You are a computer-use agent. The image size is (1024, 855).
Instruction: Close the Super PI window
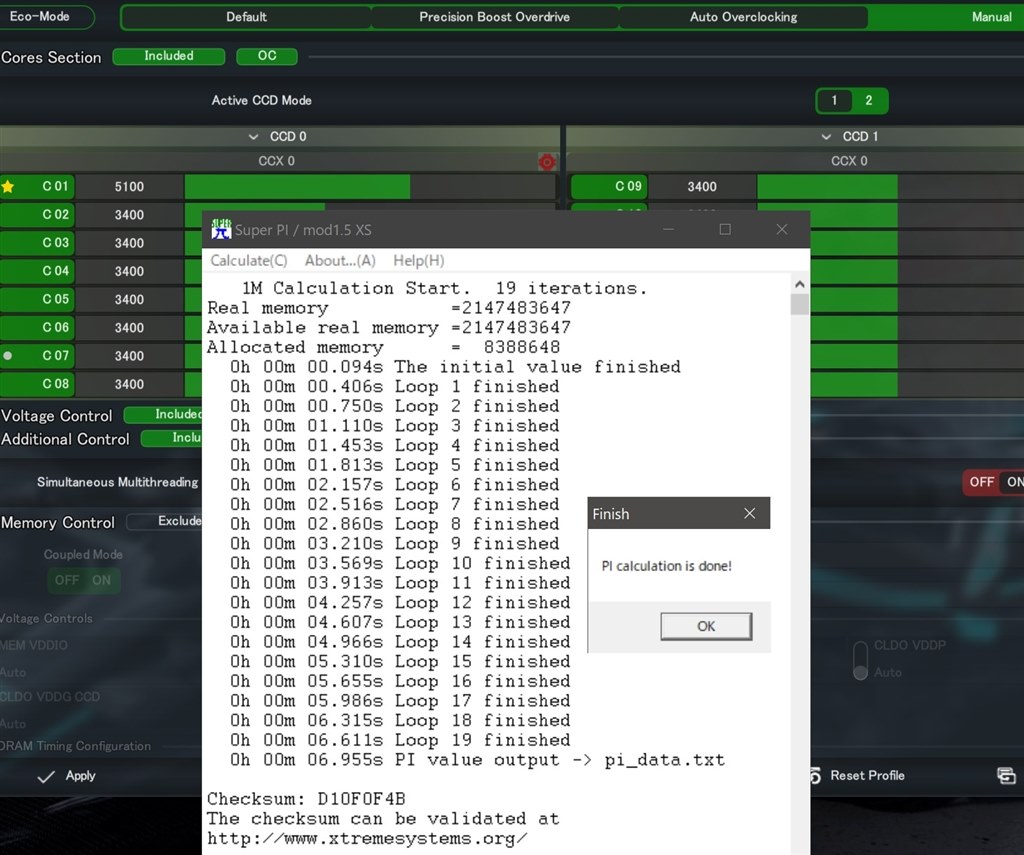(x=782, y=229)
